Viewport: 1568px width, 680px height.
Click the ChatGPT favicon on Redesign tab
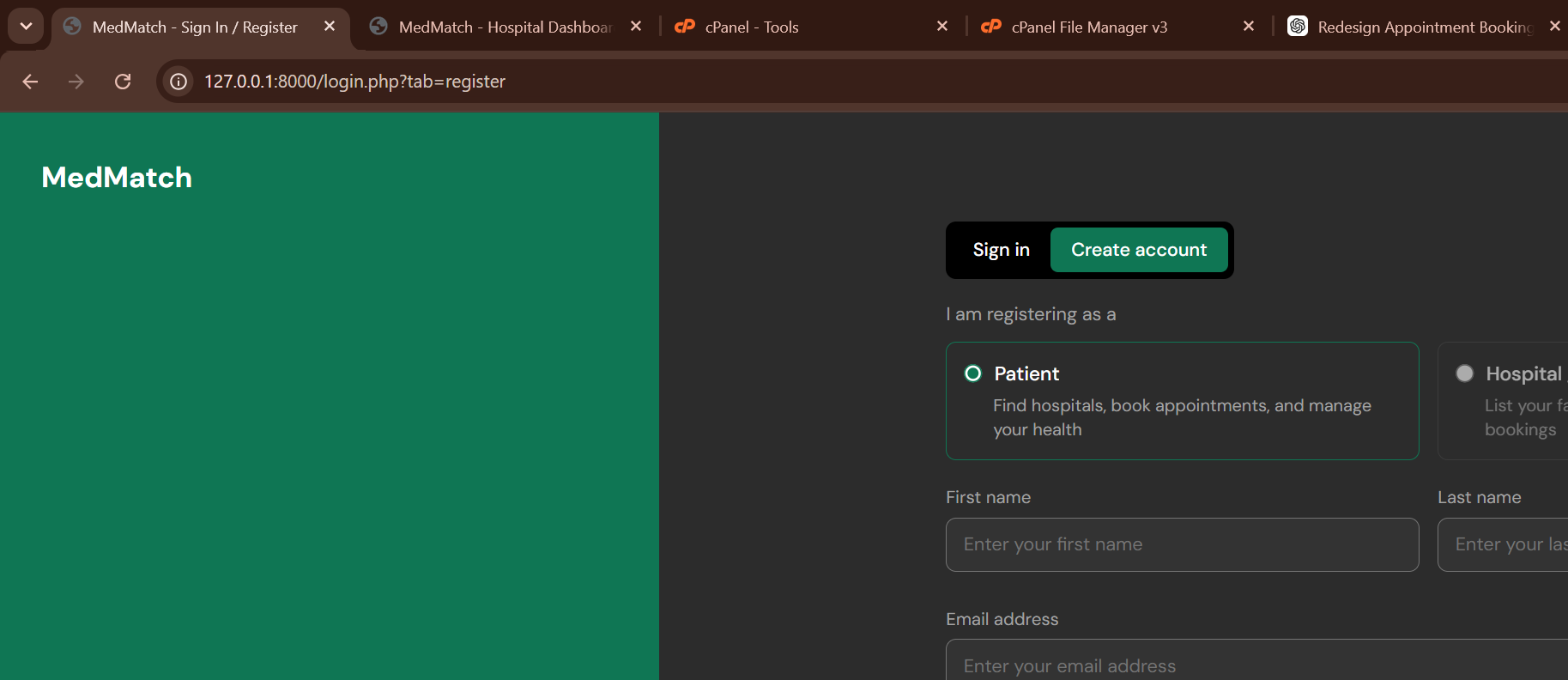coord(1298,27)
